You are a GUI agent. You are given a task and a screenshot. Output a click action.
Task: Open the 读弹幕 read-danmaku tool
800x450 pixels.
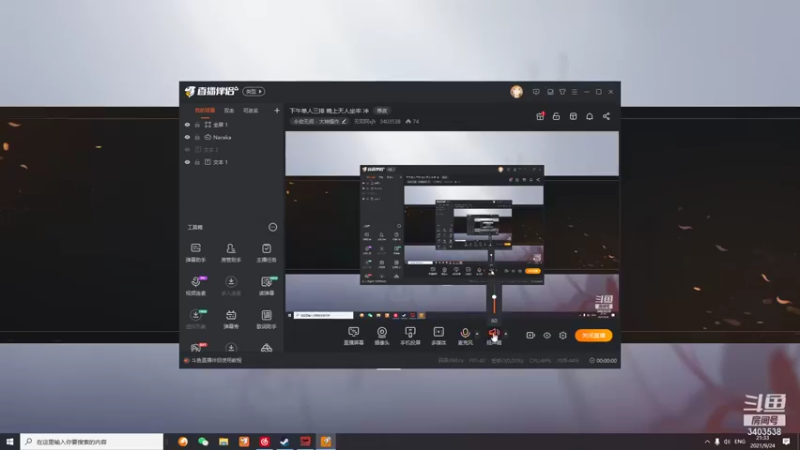point(266,286)
